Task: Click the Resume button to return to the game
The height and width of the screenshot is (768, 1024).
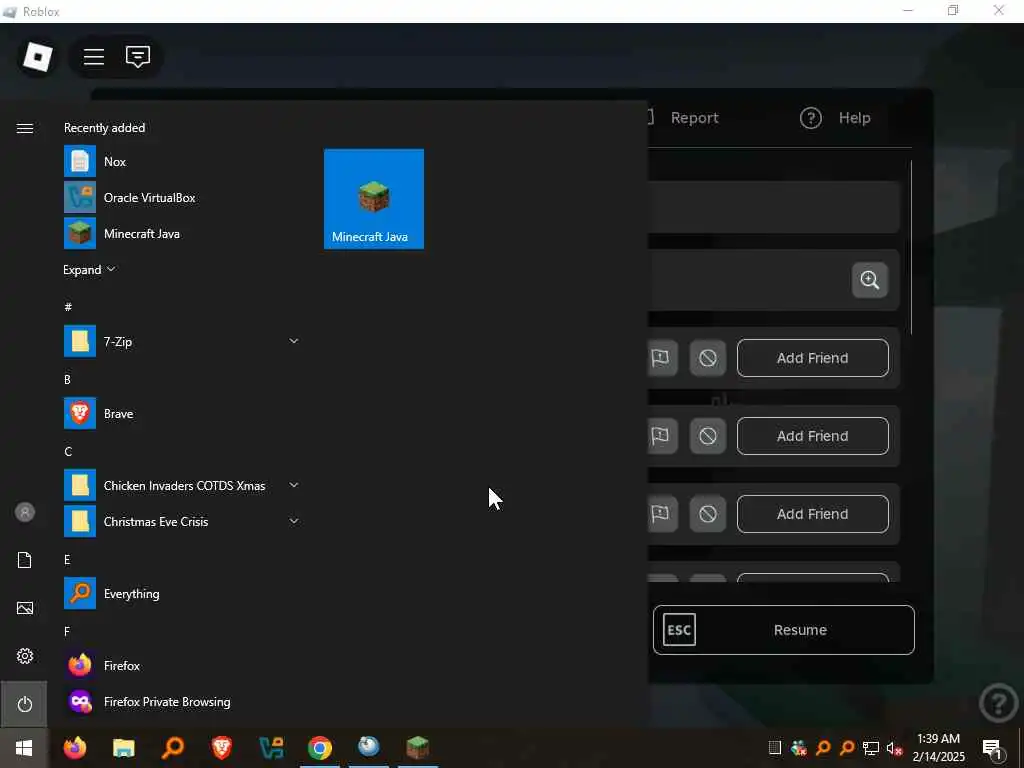Action: (784, 630)
